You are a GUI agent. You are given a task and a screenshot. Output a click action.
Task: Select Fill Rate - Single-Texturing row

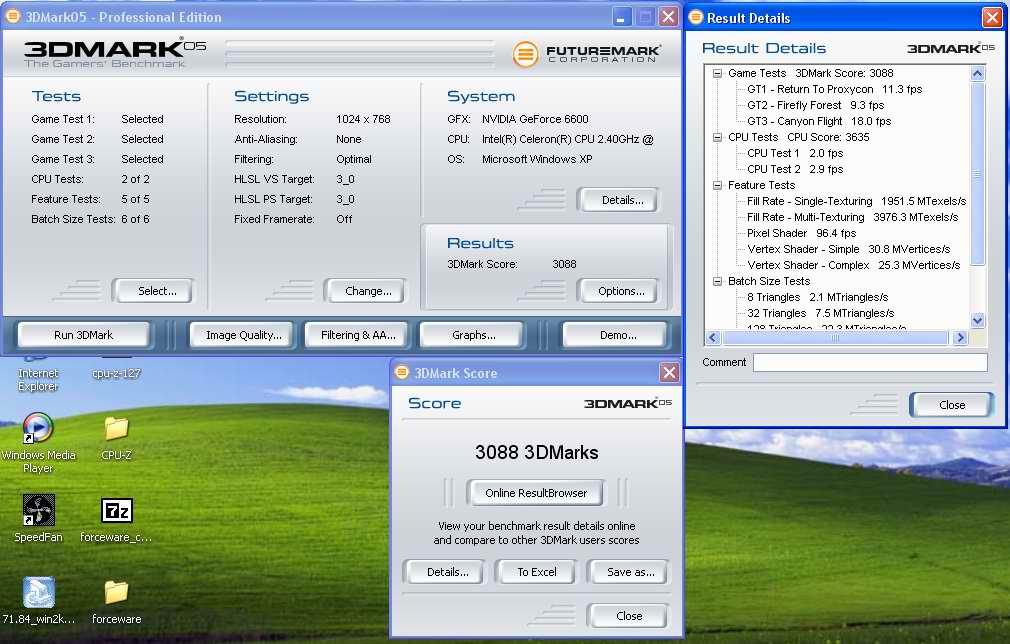856,202
